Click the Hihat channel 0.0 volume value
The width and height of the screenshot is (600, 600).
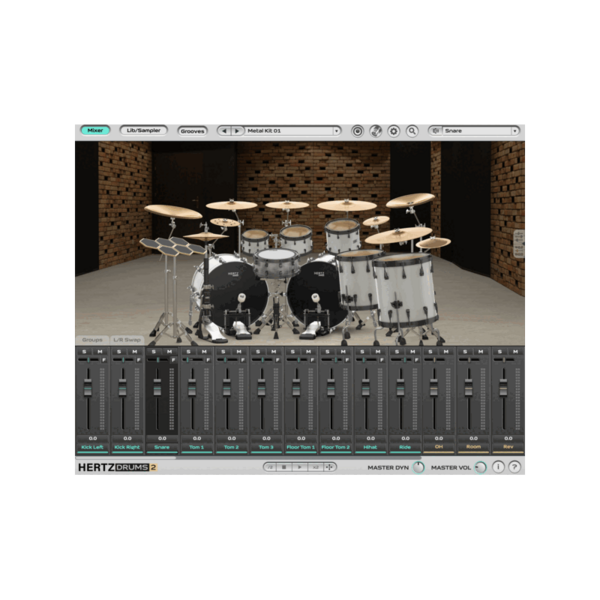pyautogui.click(x=370, y=439)
